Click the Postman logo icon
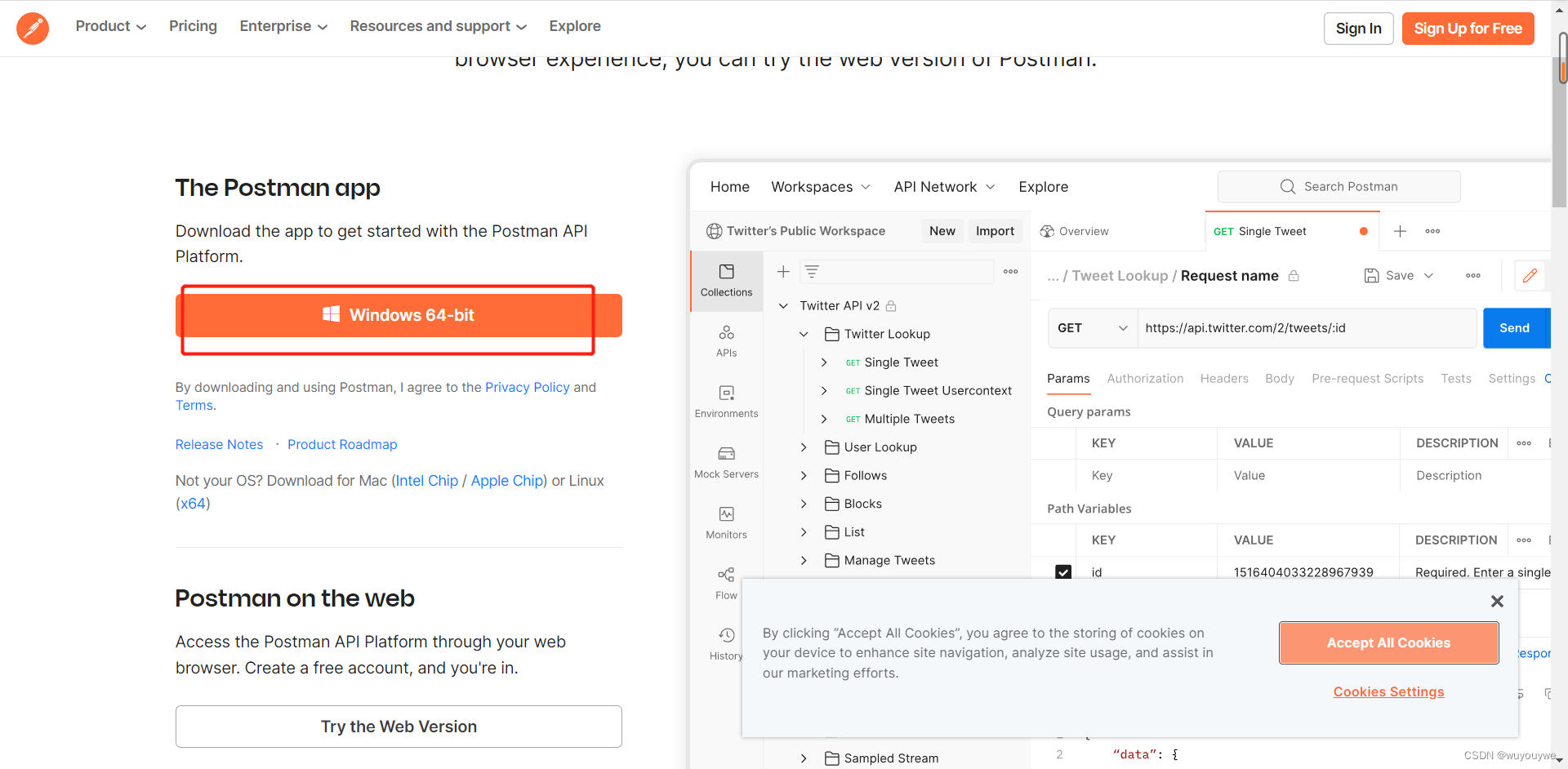Image resolution: width=1568 pixels, height=769 pixels. click(33, 28)
